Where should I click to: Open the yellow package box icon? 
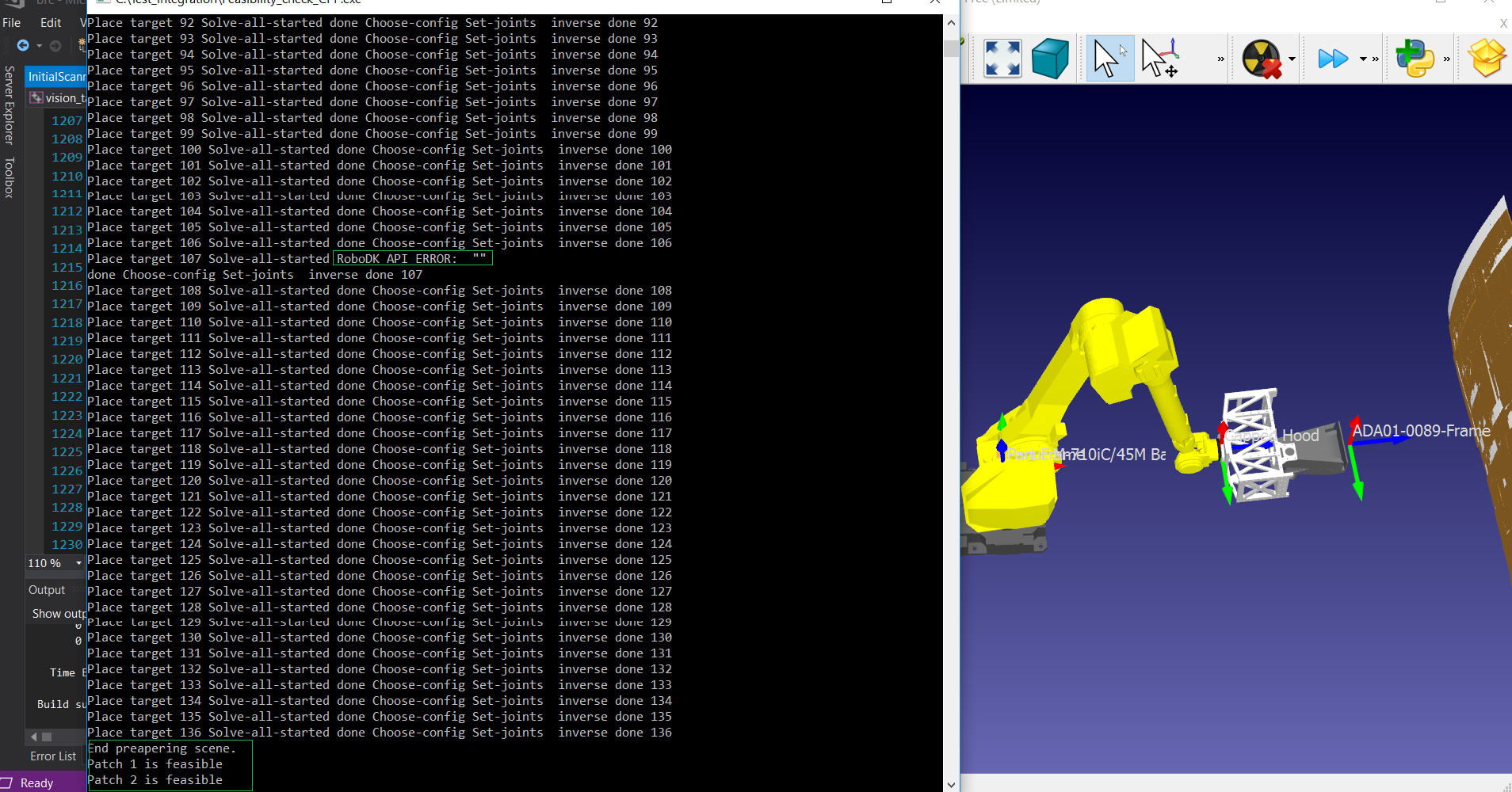pyautogui.click(x=1486, y=59)
